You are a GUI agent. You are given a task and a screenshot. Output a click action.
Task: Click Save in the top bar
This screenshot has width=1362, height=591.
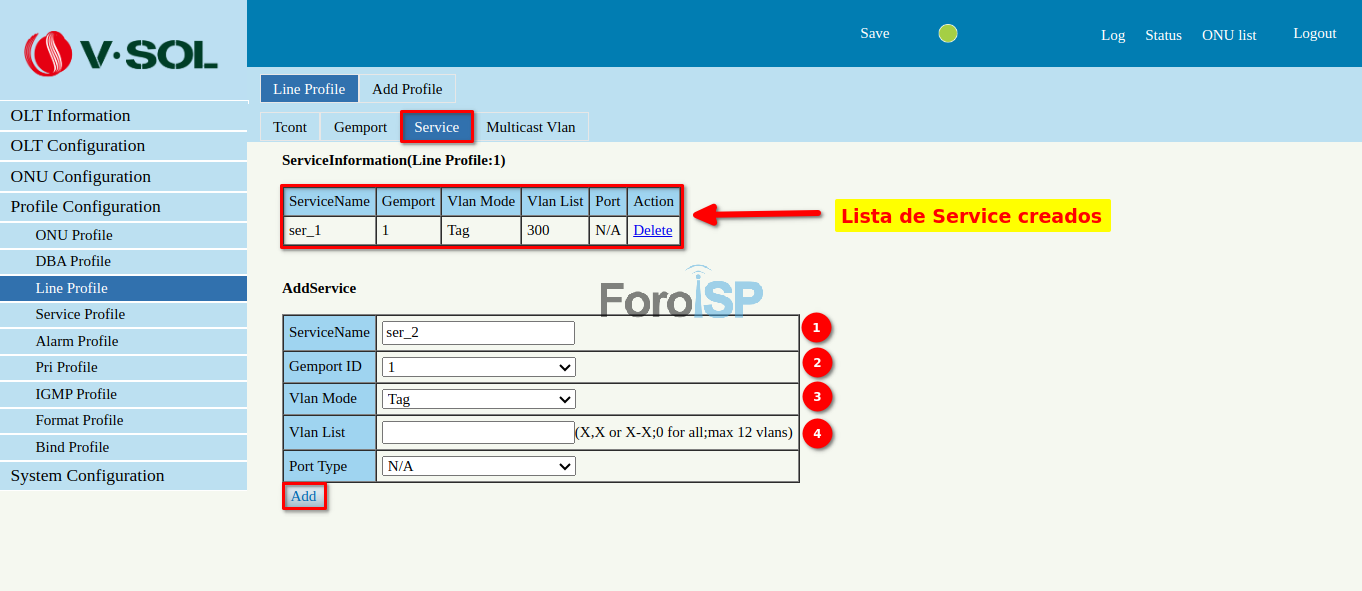pos(874,33)
